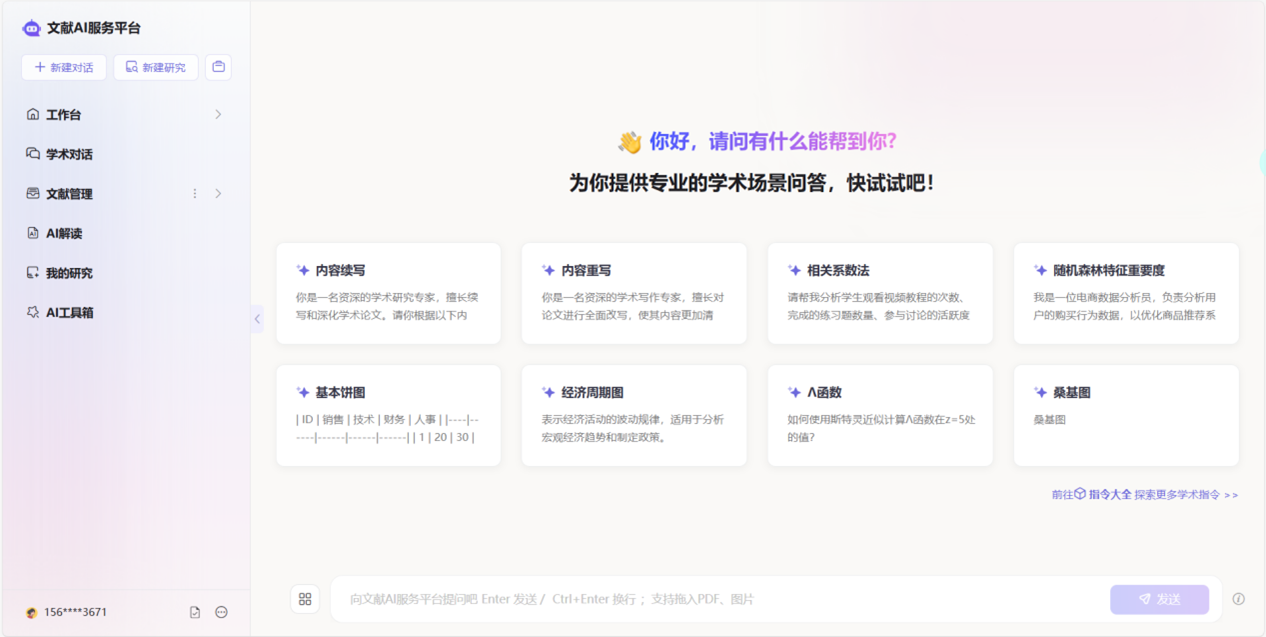Select the 随机森林特征重要度 prompt card
The image size is (1266, 637).
click(x=1126, y=294)
